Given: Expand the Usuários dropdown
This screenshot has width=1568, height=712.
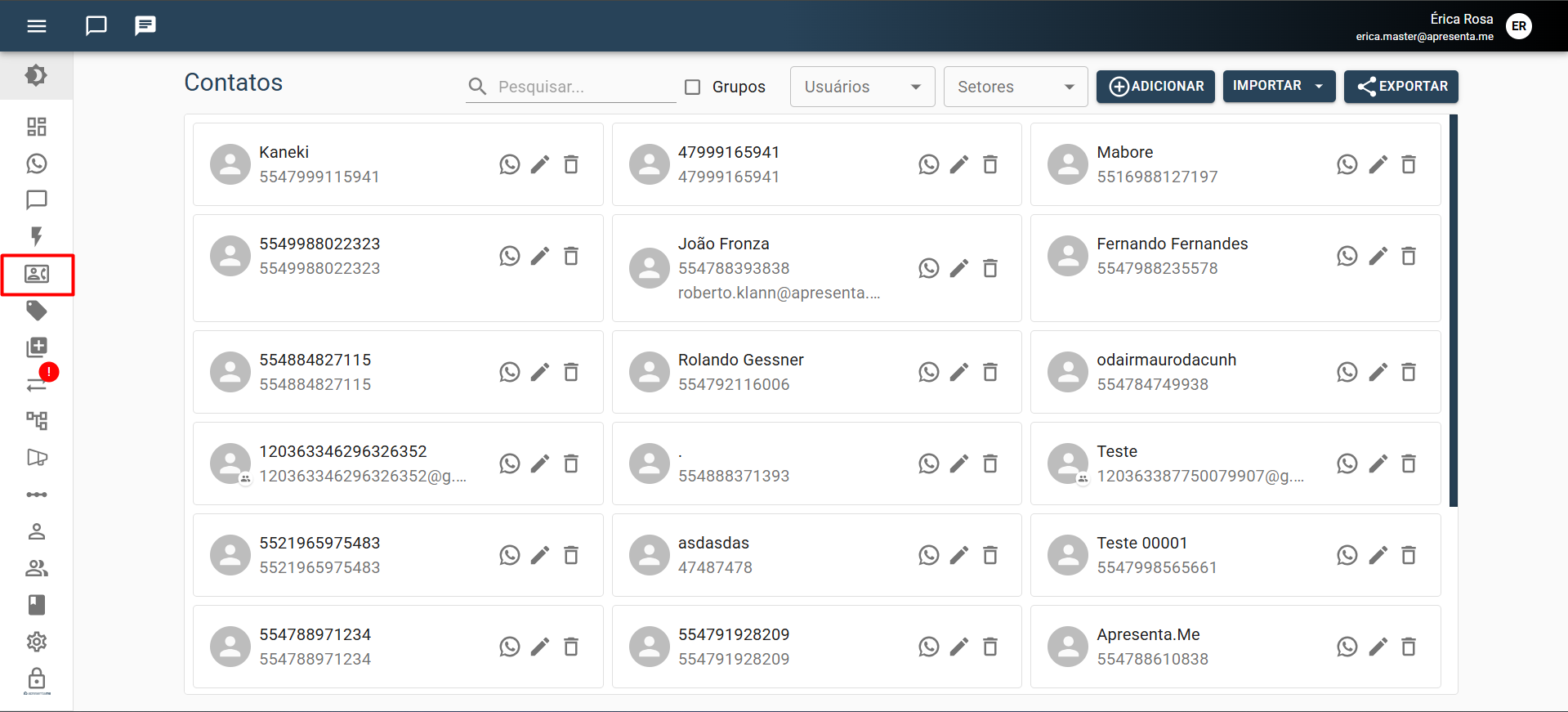Looking at the screenshot, I should (862, 87).
